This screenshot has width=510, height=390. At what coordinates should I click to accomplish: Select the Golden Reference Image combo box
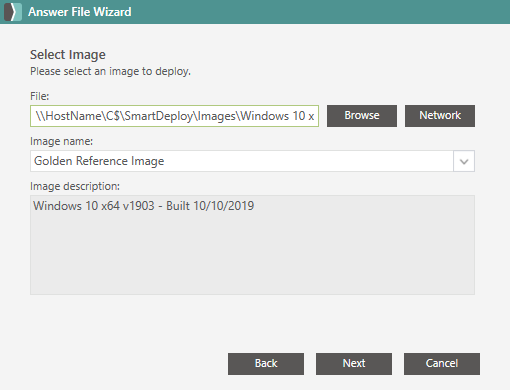tap(252, 161)
